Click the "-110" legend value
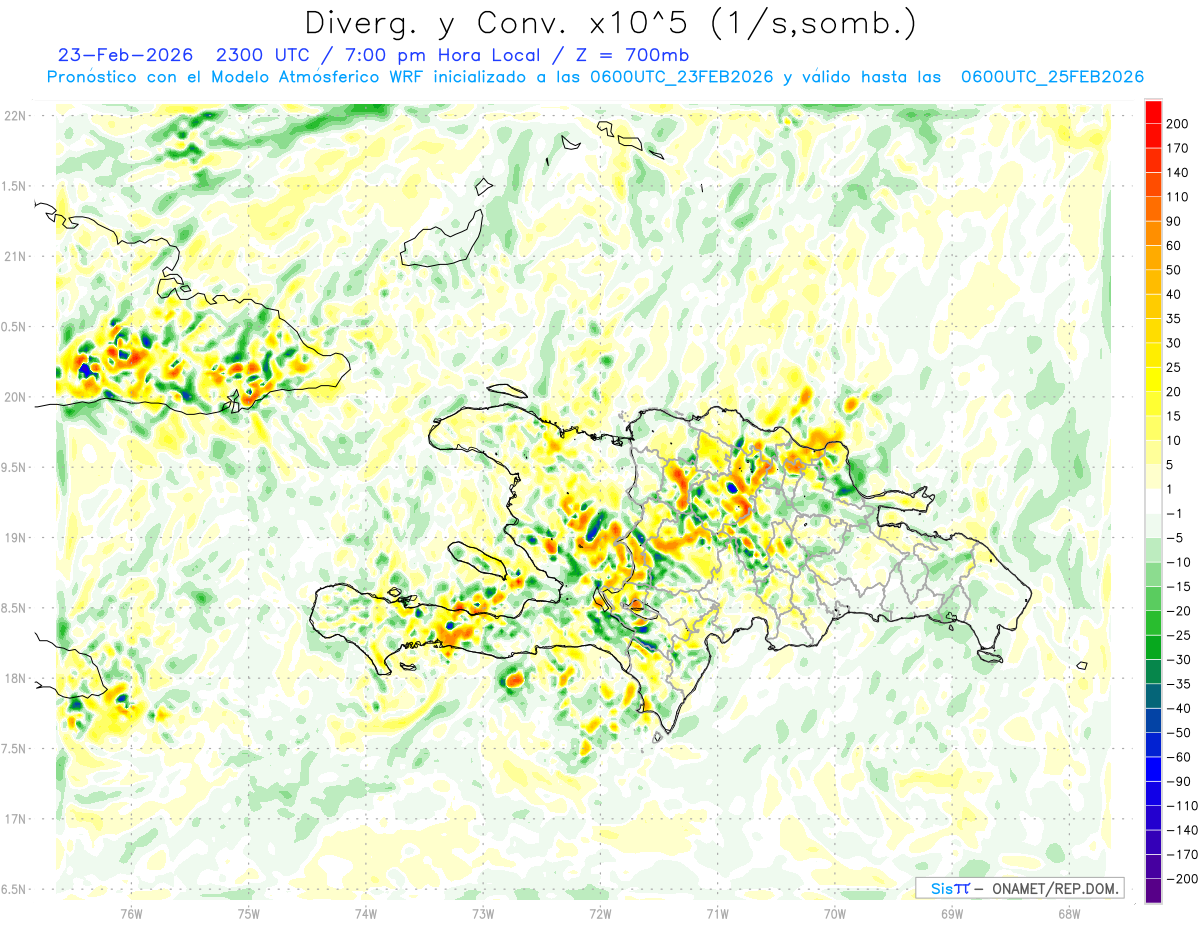This screenshot has width=1200, height=927. [1182, 805]
